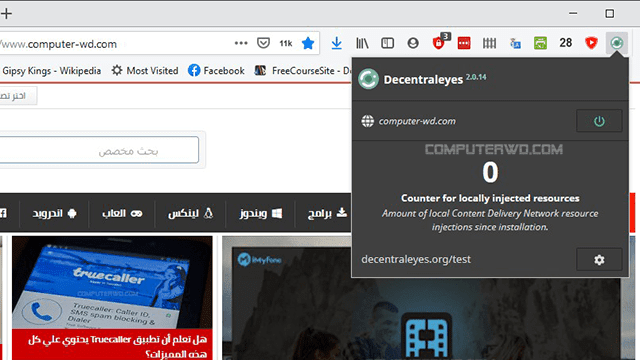
Task: Save page to Pocket icon
Action: (263, 43)
